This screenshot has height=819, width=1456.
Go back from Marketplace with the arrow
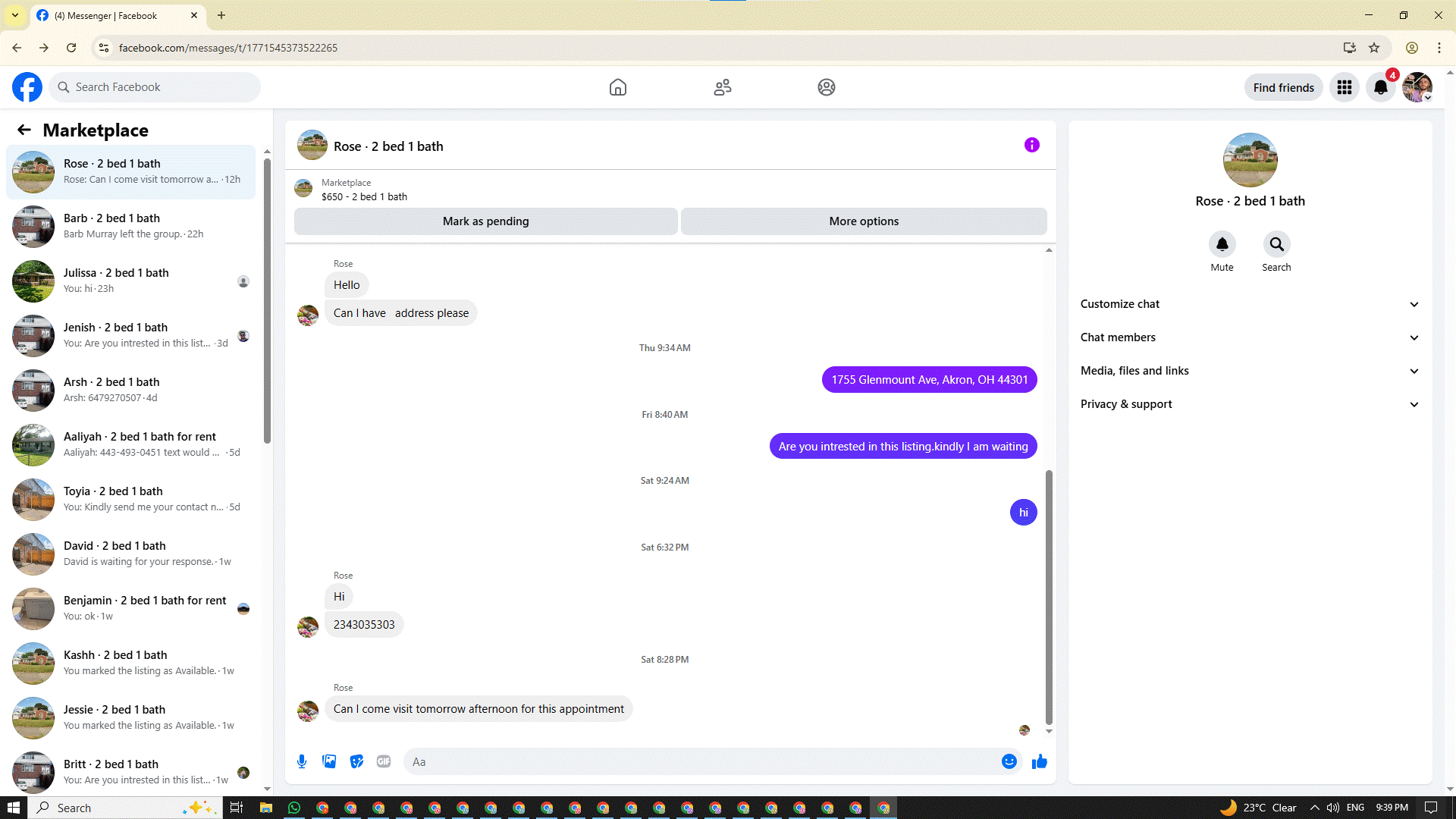[24, 130]
